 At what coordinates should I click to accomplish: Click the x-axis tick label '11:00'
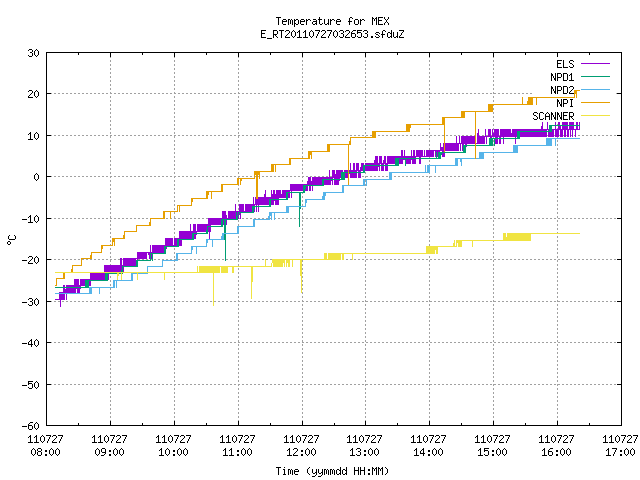point(237,452)
